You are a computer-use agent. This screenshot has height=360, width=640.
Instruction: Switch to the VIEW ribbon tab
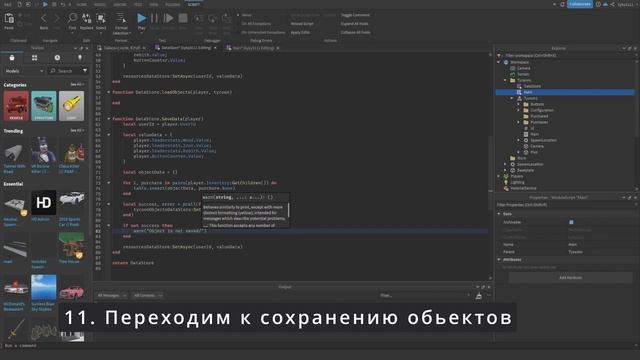[153, 4]
